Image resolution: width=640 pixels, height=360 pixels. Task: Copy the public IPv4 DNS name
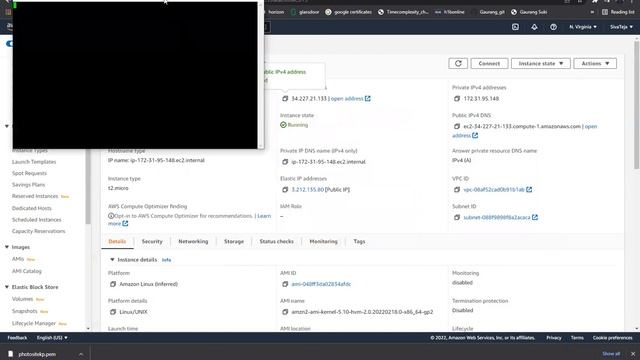click(x=457, y=127)
